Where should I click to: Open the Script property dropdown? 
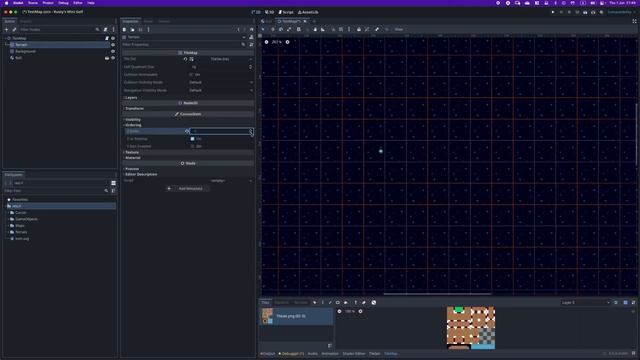tap(251, 180)
